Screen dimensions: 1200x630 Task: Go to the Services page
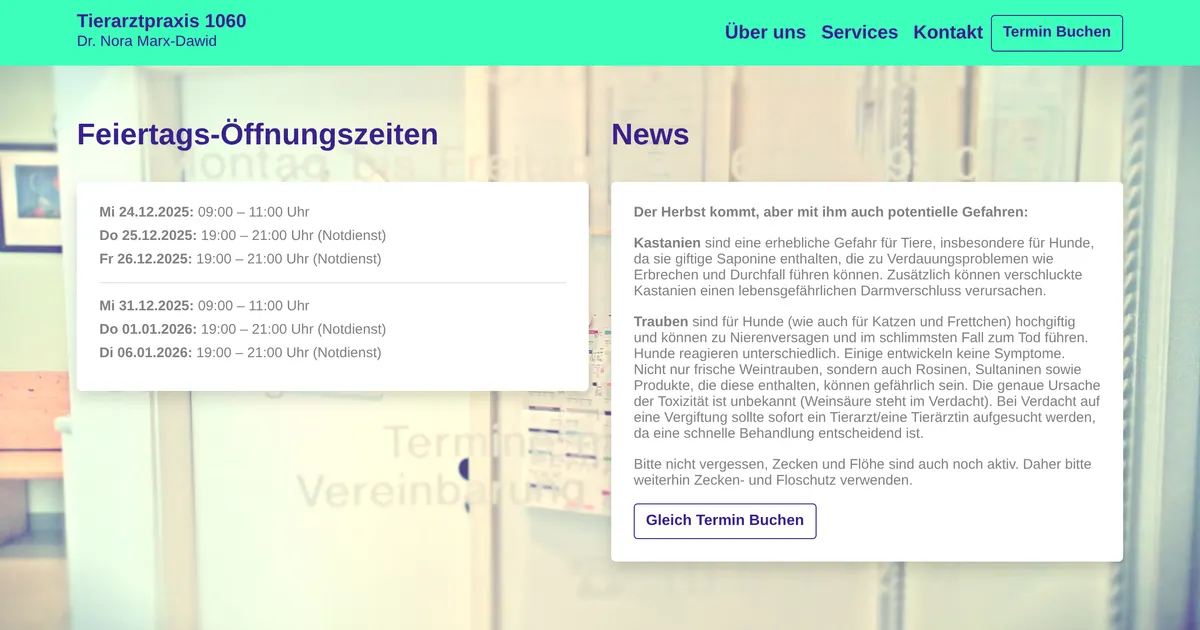[859, 32]
